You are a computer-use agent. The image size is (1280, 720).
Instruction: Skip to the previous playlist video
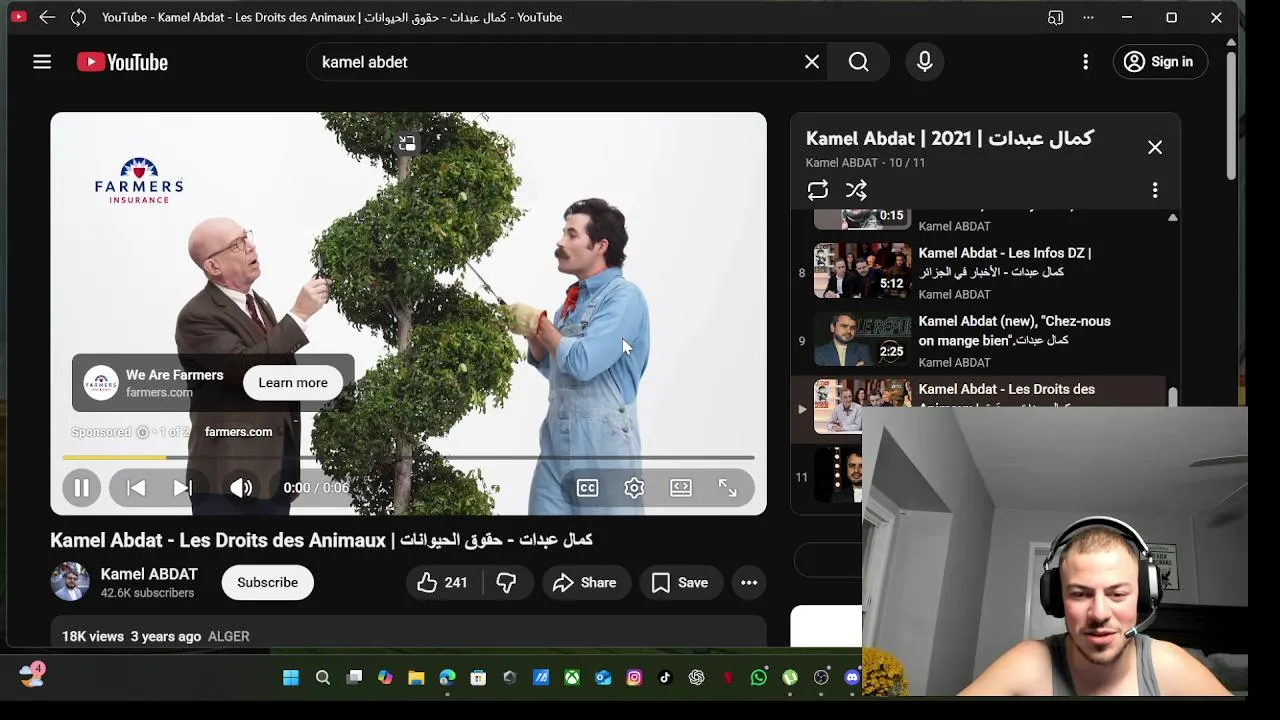click(136, 488)
